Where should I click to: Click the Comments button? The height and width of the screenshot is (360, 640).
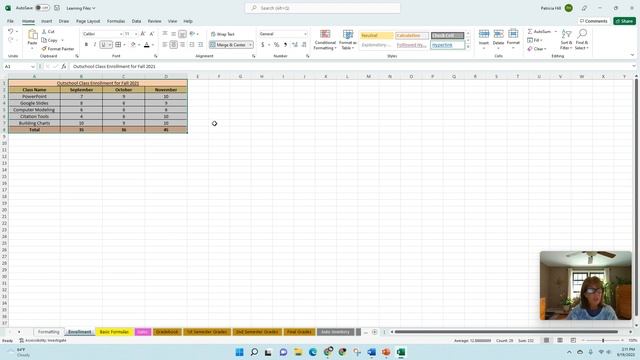pyautogui.click(x=593, y=21)
